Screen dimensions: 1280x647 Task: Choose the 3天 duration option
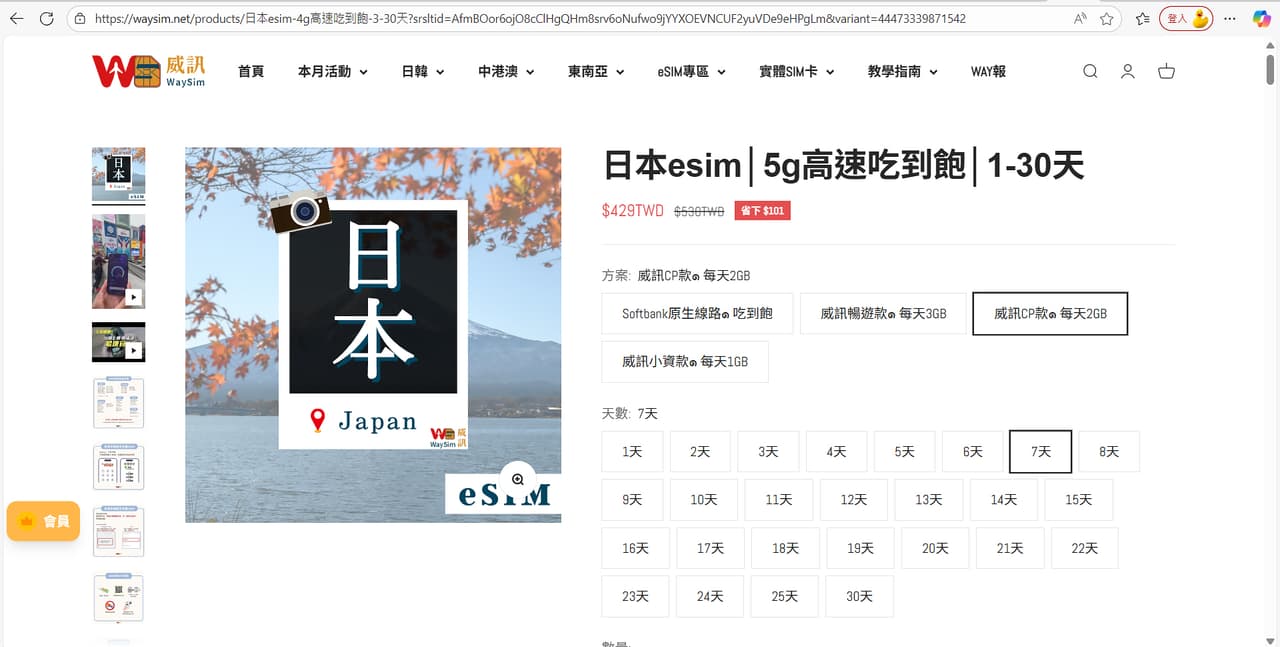(x=768, y=451)
